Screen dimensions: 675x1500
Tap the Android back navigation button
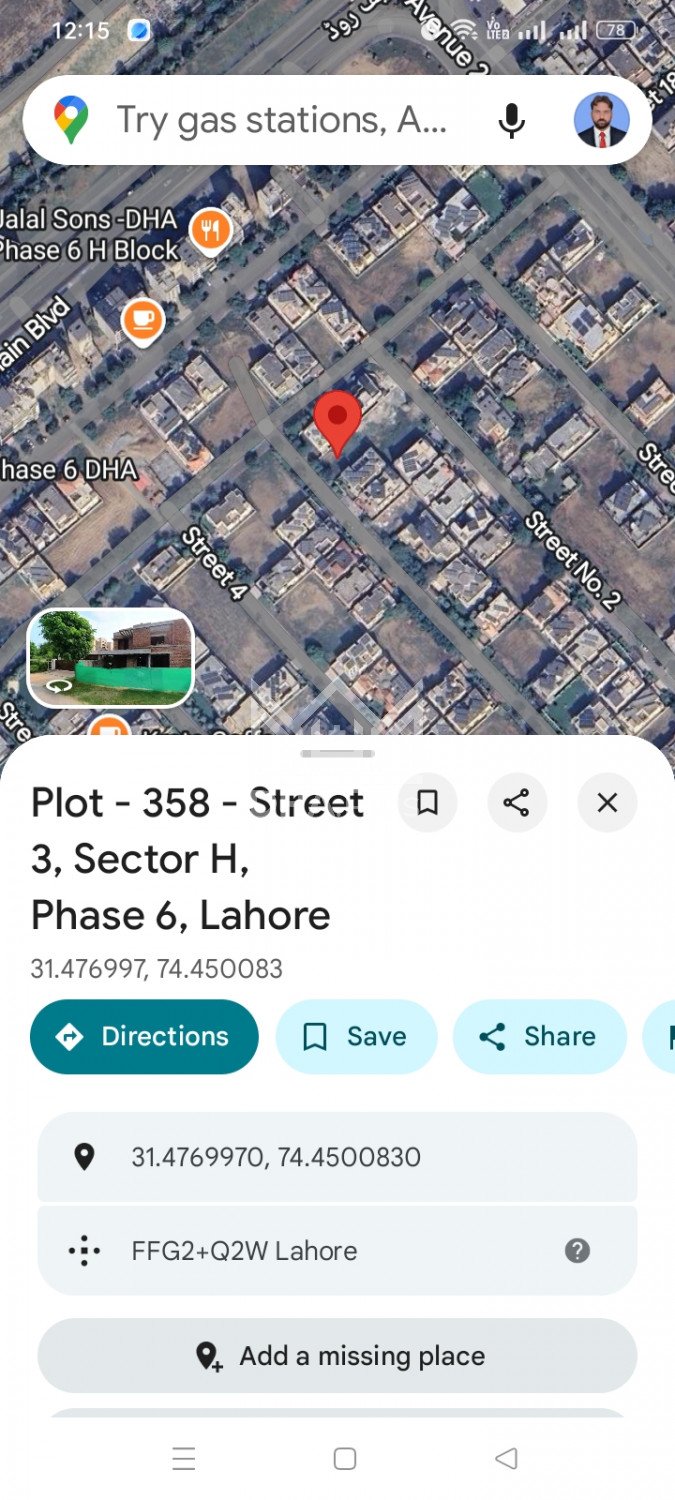(506, 1459)
